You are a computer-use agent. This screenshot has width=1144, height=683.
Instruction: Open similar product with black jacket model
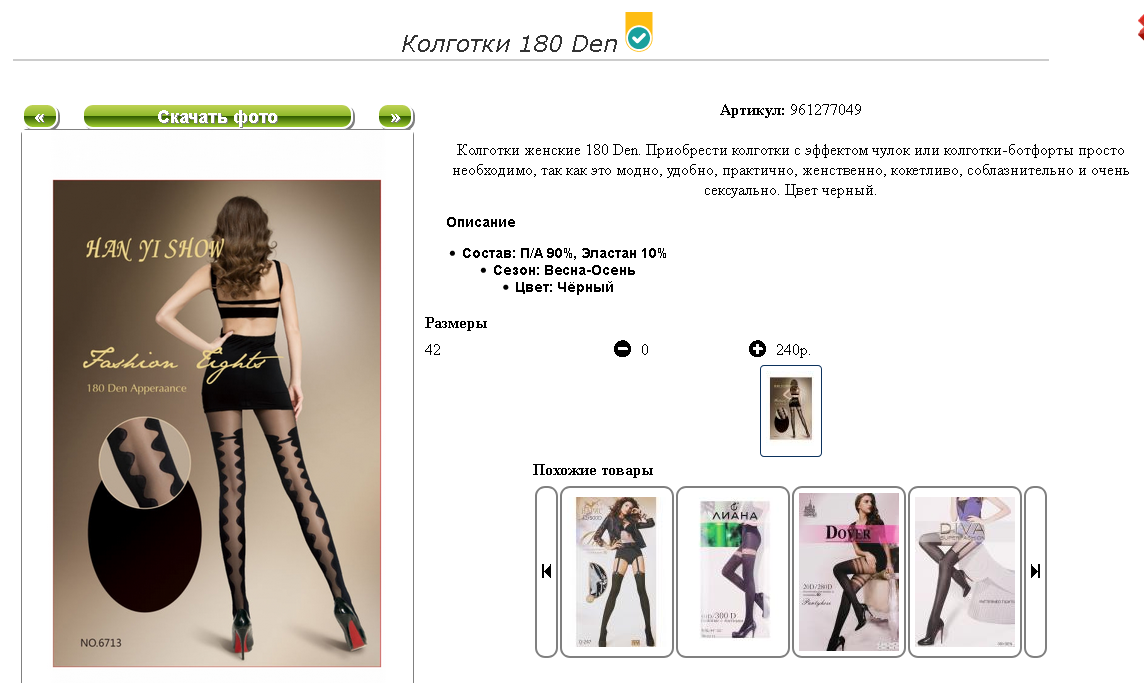pos(617,571)
